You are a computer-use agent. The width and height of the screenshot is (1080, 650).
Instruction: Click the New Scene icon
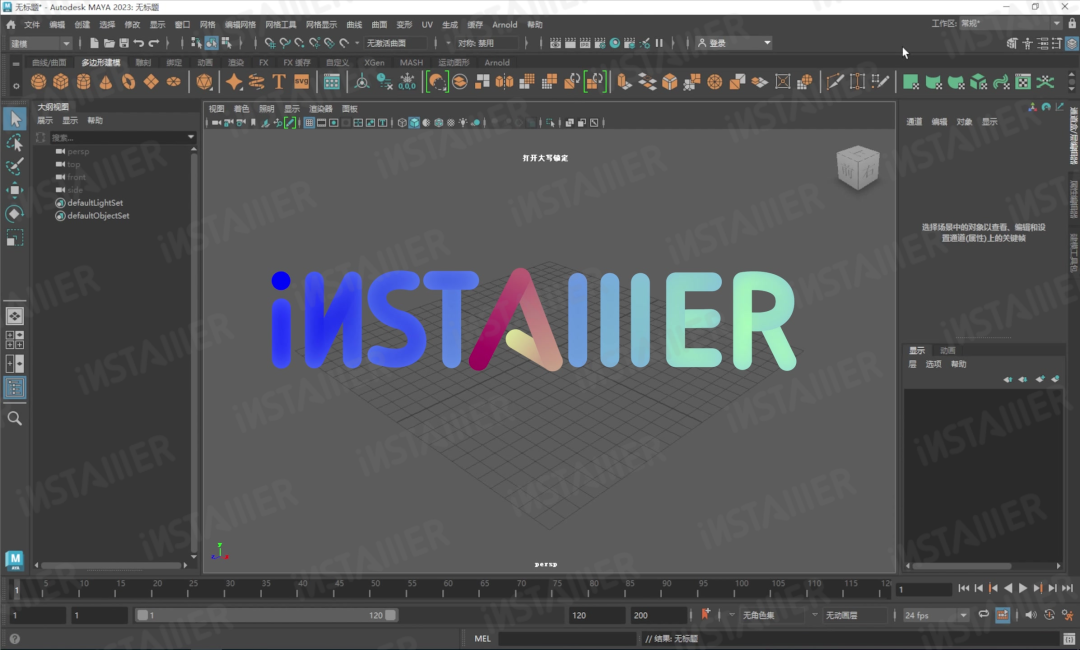94,43
